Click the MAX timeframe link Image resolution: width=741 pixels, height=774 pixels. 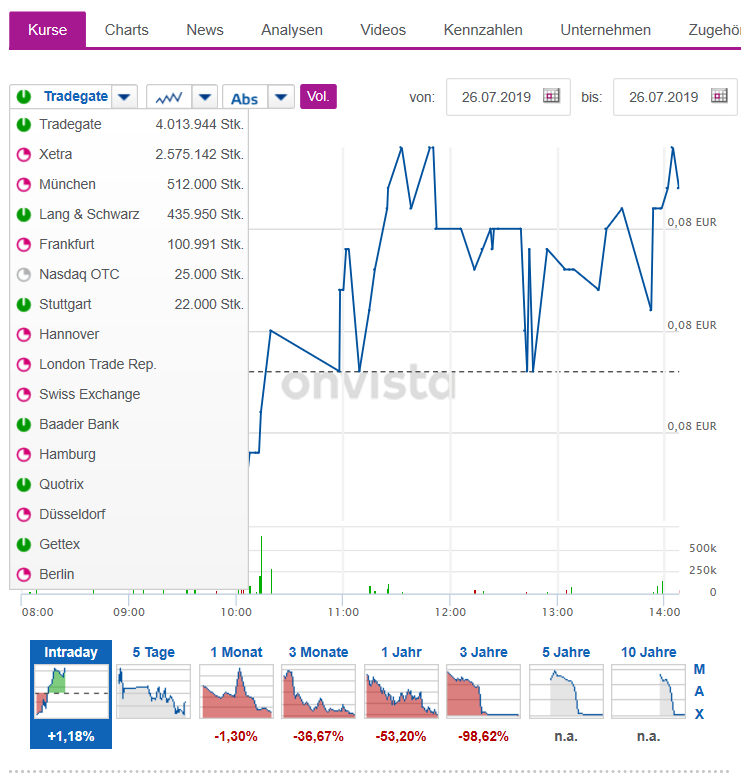point(699,691)
